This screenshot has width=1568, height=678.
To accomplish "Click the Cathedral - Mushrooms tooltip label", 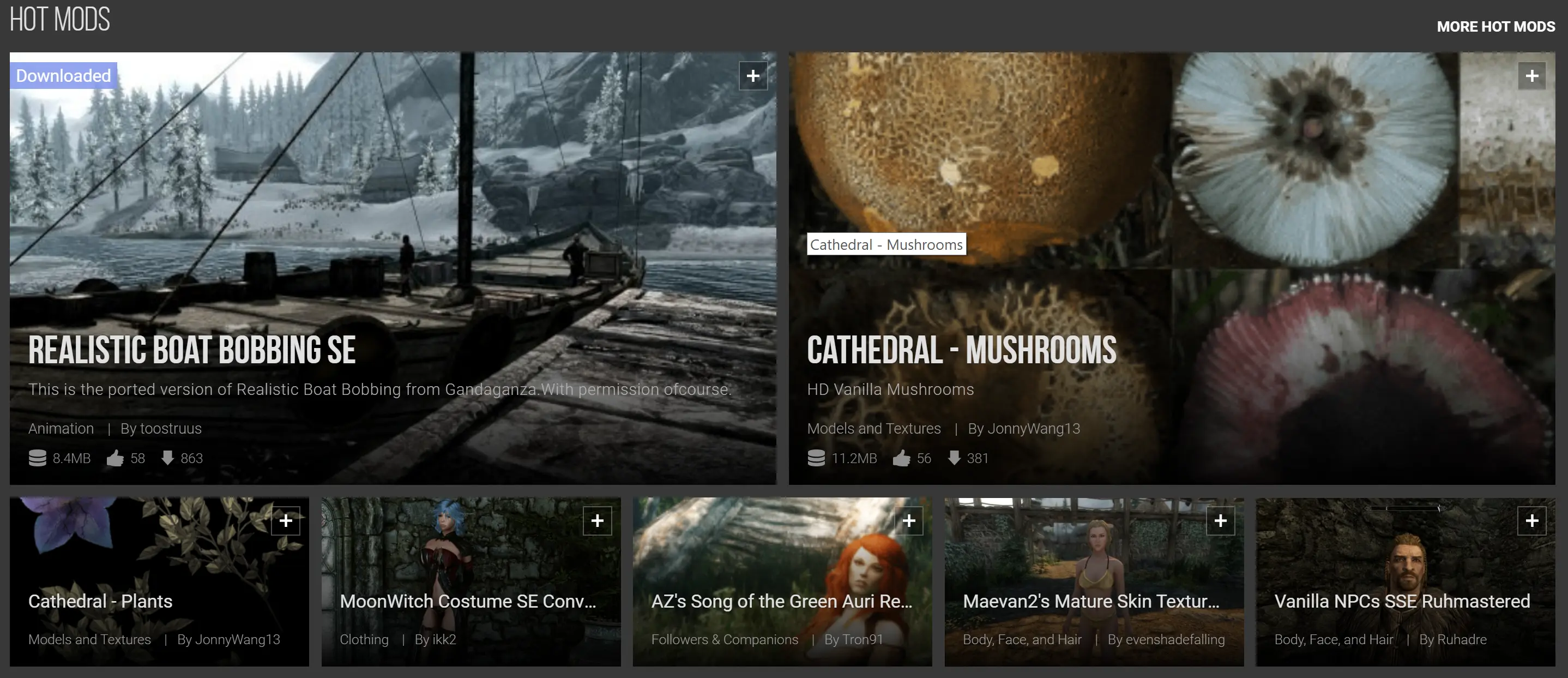I will point(886,244).
